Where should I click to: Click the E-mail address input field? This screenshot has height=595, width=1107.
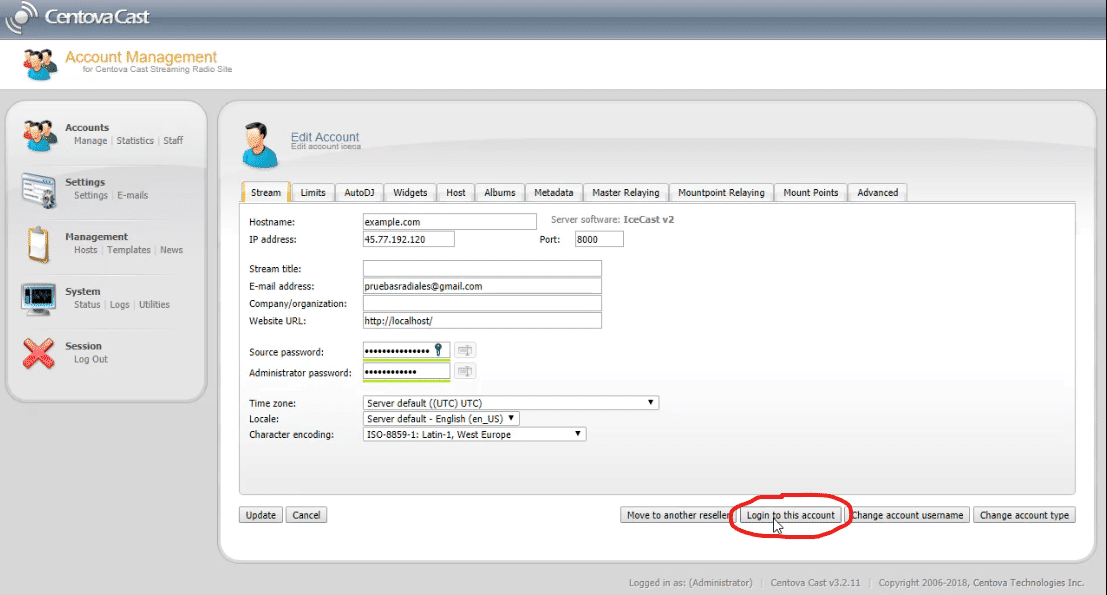482,286
